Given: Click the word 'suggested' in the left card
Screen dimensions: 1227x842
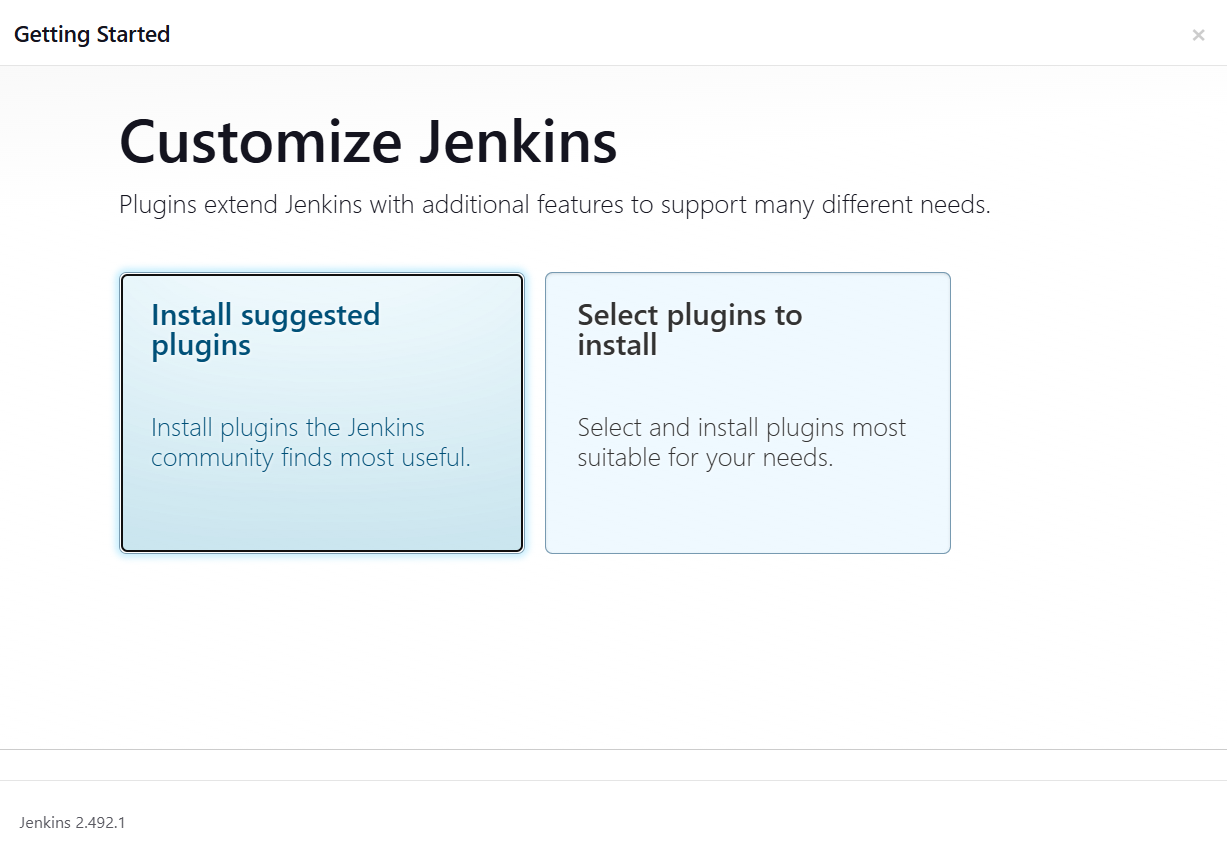Looking at the screenshot, I should pos(310,315).
